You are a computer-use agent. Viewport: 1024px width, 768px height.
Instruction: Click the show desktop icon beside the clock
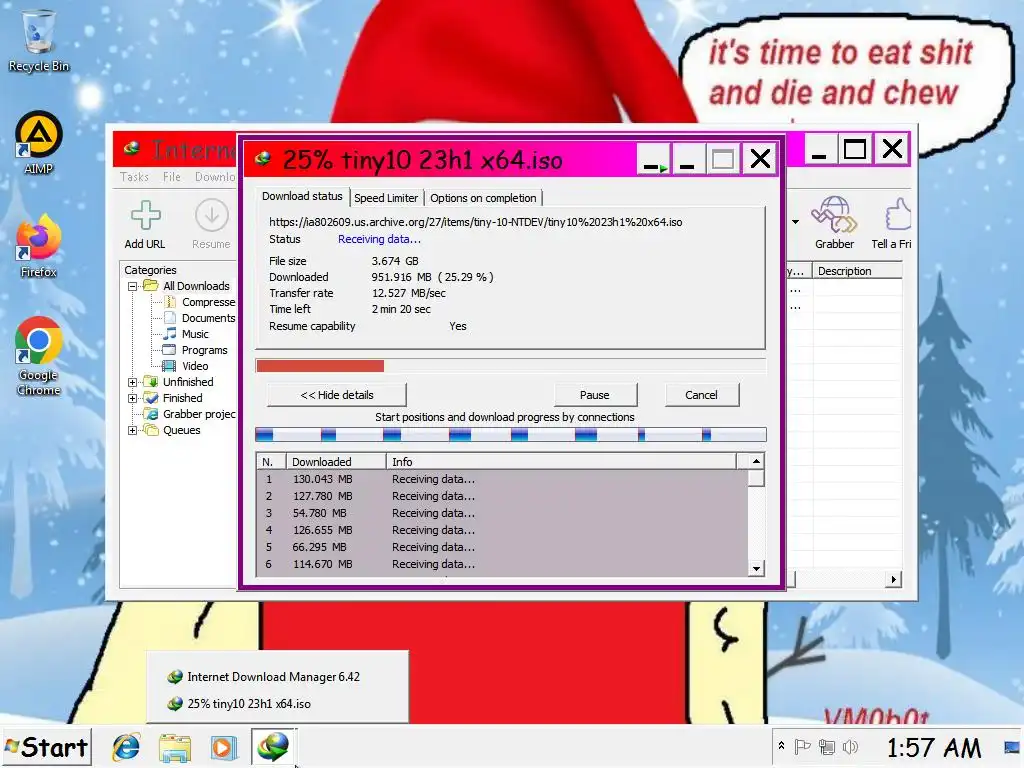pyautogui.click(x=1012, y=747)
